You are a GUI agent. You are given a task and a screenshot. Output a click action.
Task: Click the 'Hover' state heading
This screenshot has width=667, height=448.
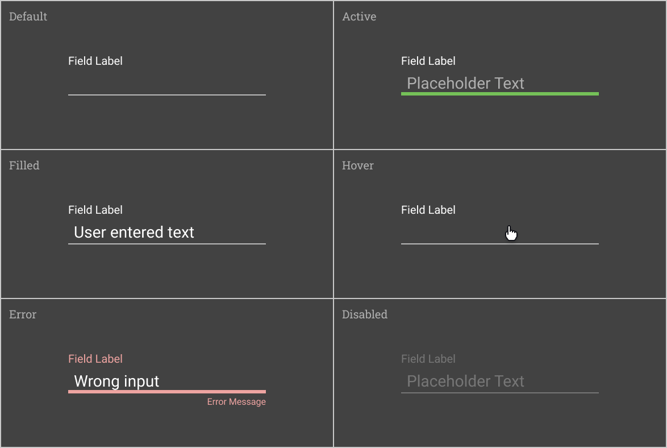[x=358, y=165]
